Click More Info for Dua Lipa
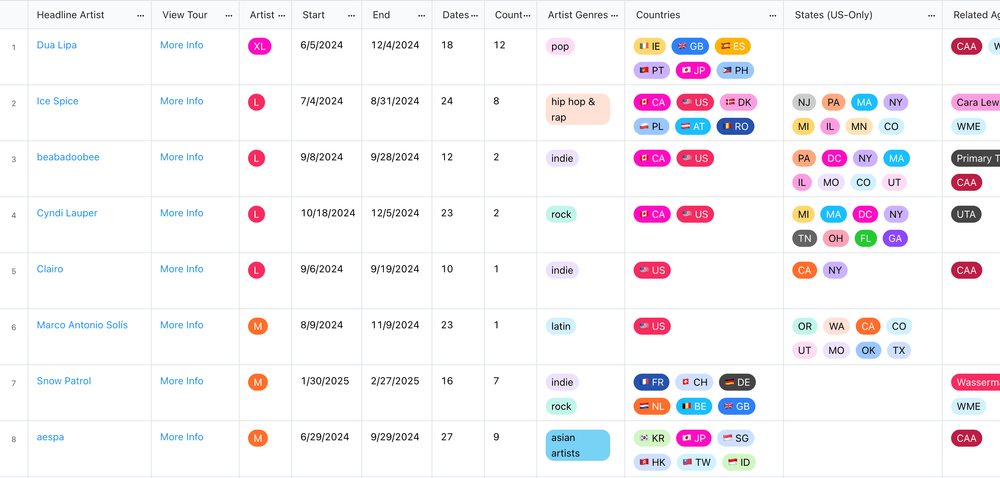The image size is (1000, 478). point(182,45)
